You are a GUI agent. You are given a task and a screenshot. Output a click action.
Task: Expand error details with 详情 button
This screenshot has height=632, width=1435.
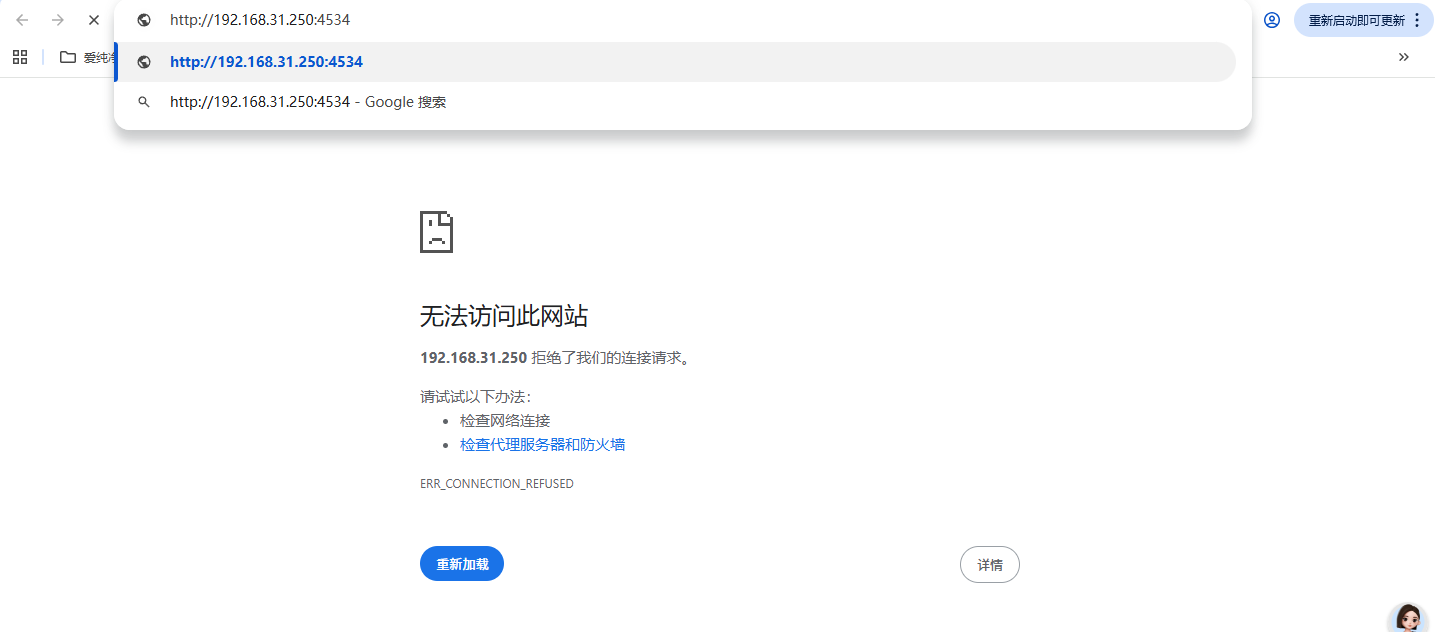click(990, 565)
